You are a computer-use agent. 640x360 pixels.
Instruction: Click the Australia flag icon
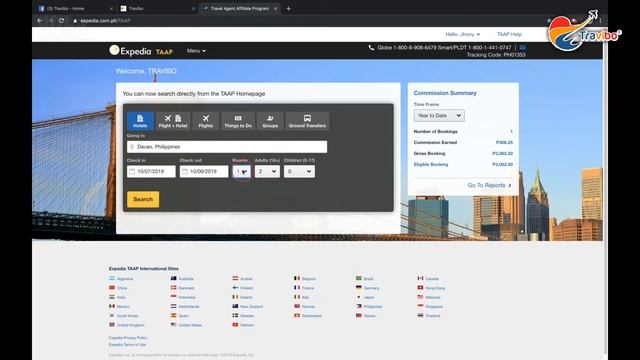pos(173,278)
